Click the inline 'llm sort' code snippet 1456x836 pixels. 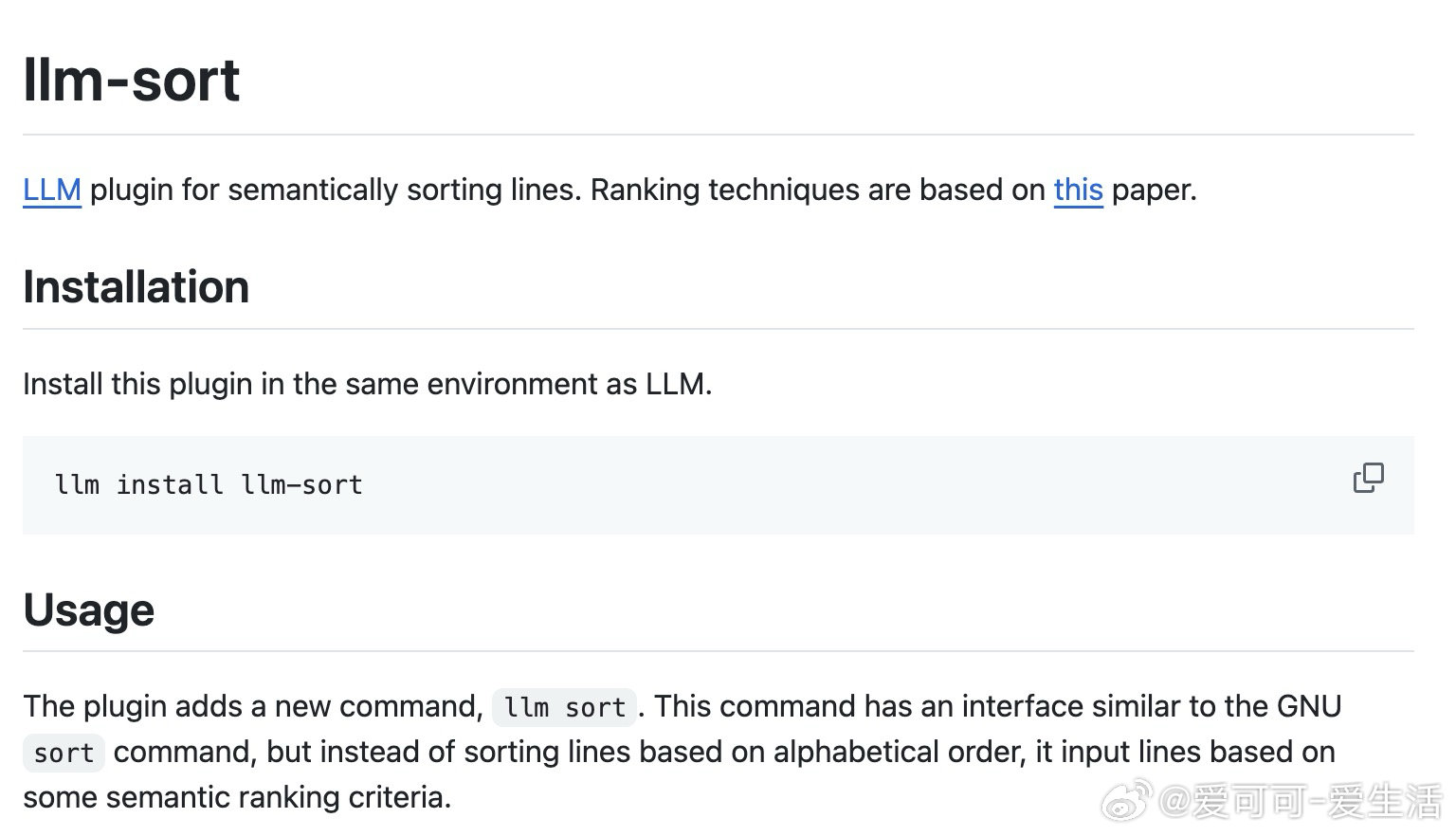coord(564,707)
